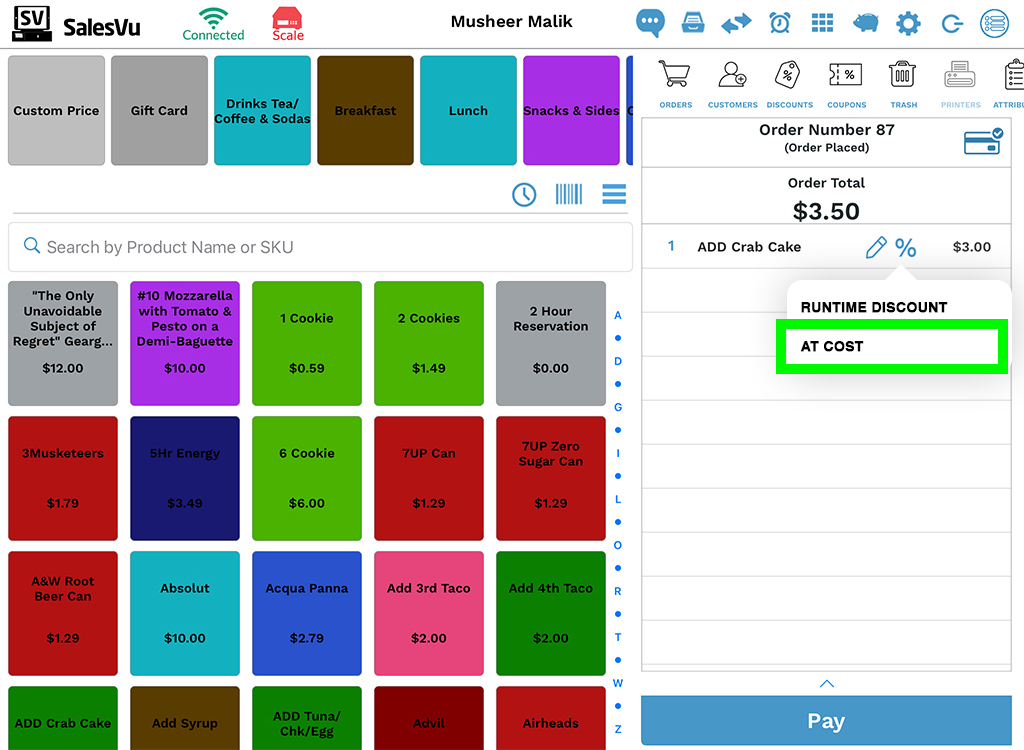Image resolution: width=1024 pixels, height=750 pixels.
Task: Click the refresh sync icon
Action: pos(952,24)
